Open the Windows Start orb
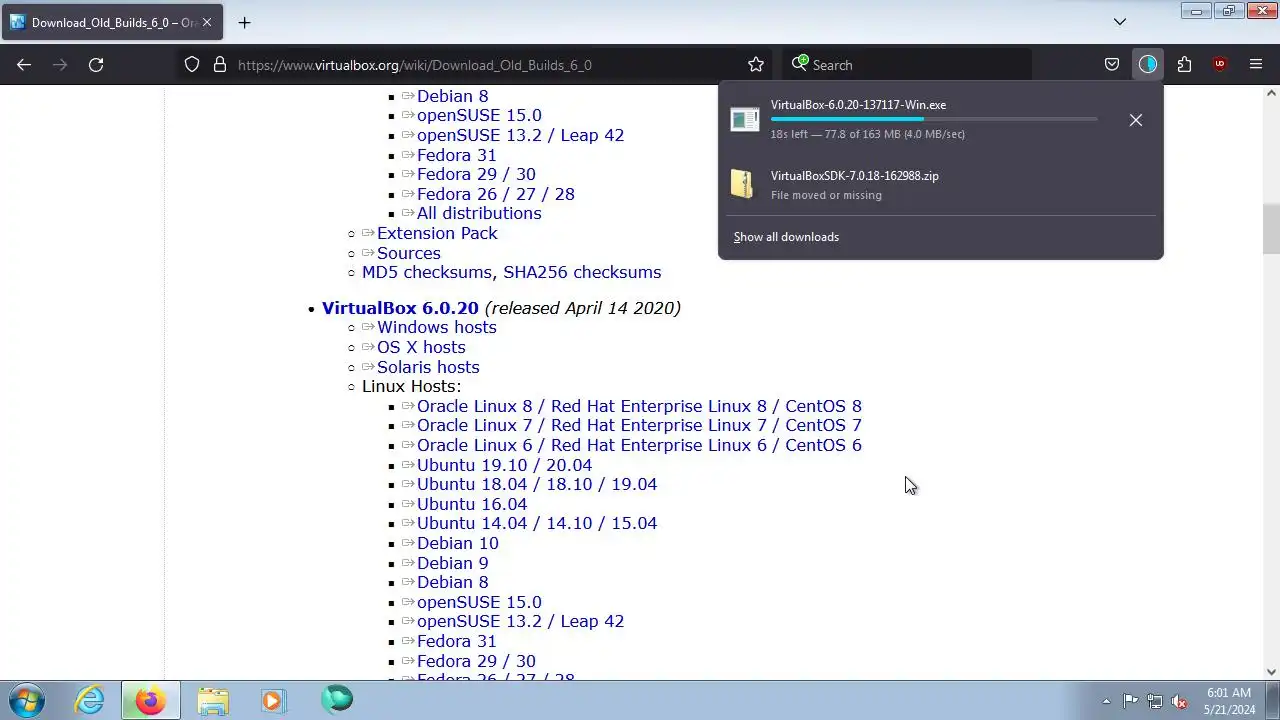Viewport: 1280px width, 720px height. pyautogui.click(x=27, y=700)
